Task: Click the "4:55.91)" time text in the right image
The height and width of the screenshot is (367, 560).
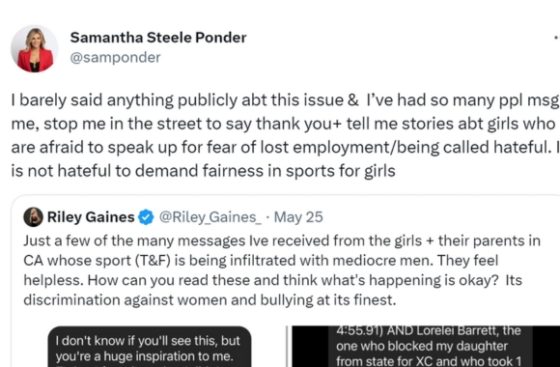Action: [x=360, y=331]
